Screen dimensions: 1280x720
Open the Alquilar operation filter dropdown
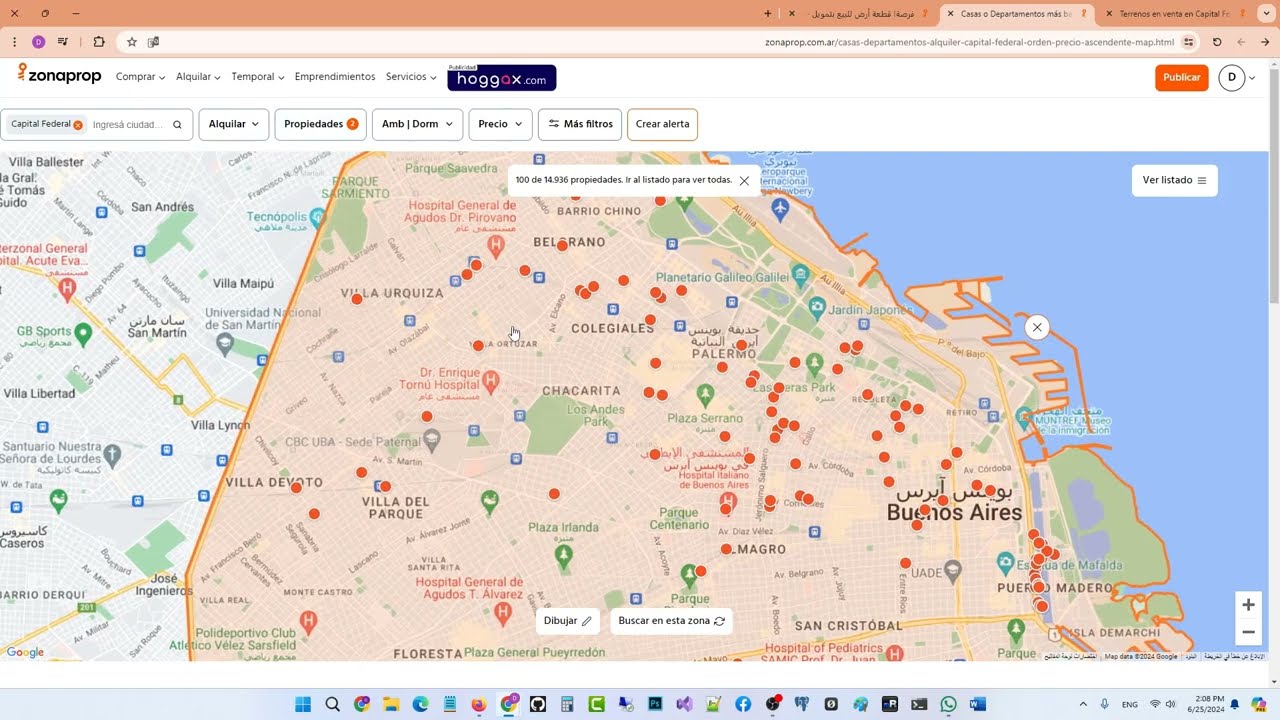coord(234,124)
